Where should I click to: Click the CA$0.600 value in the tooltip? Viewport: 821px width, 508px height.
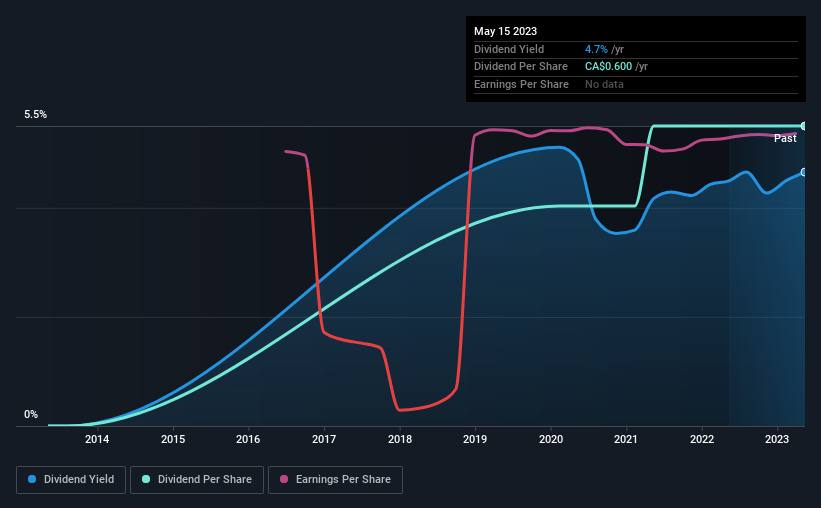click(x=608, y=67)
